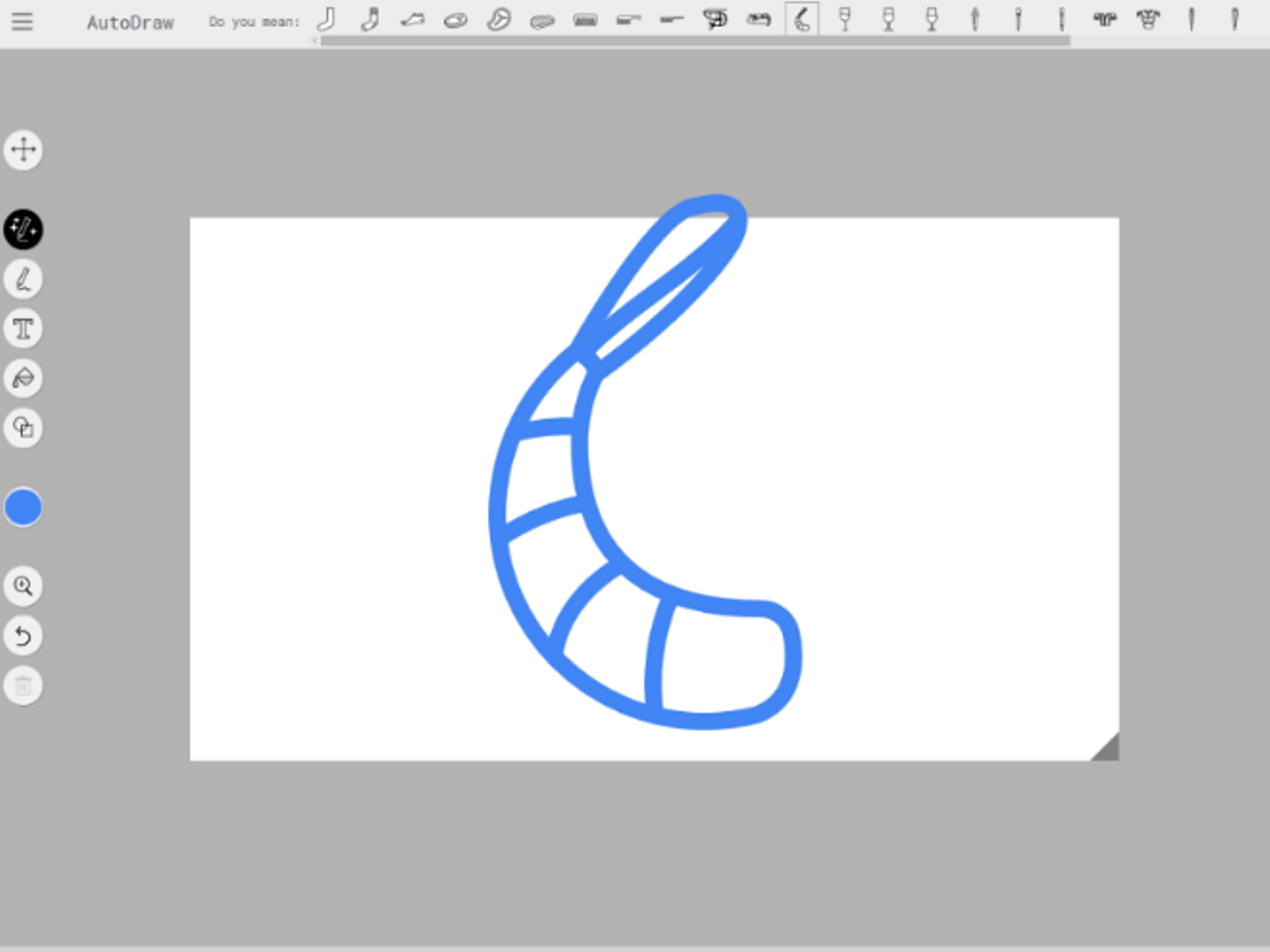The image size is (1270, 952).
Task: Pick the torso-shaped suggestion
Action: click(x=1148, y=19)
